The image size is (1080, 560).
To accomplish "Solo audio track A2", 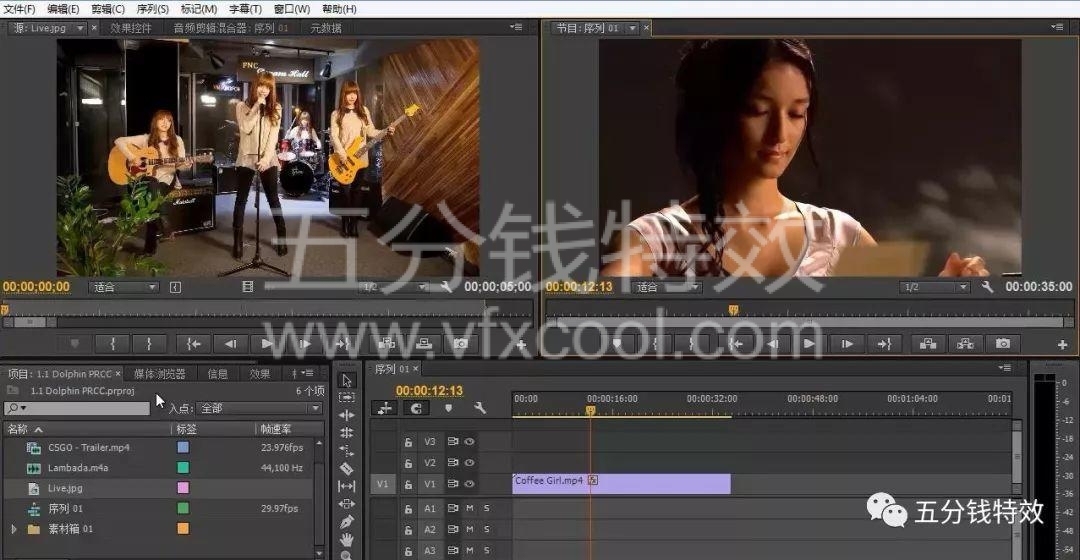I will tap(486, 530).
